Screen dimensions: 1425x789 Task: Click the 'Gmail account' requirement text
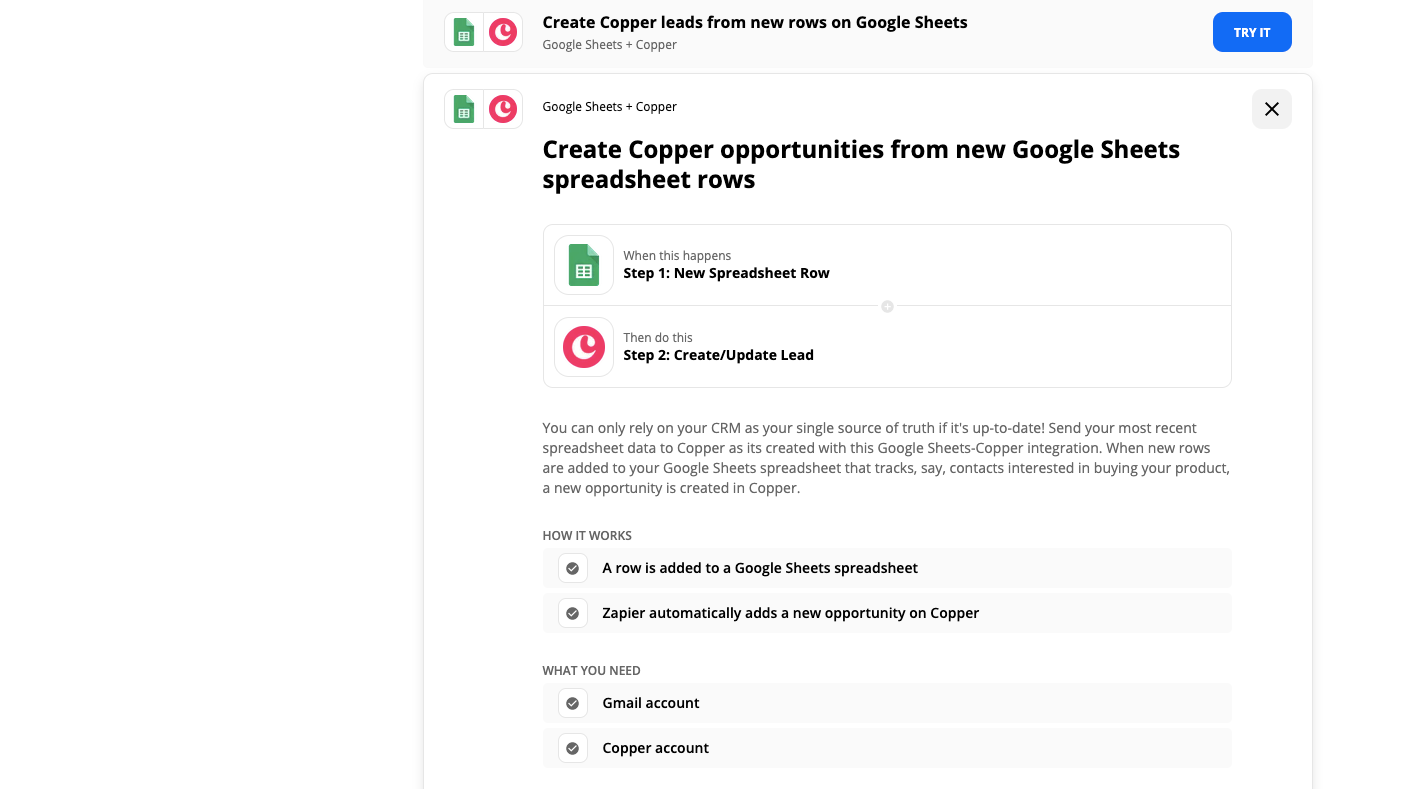(x=651, y=703)
